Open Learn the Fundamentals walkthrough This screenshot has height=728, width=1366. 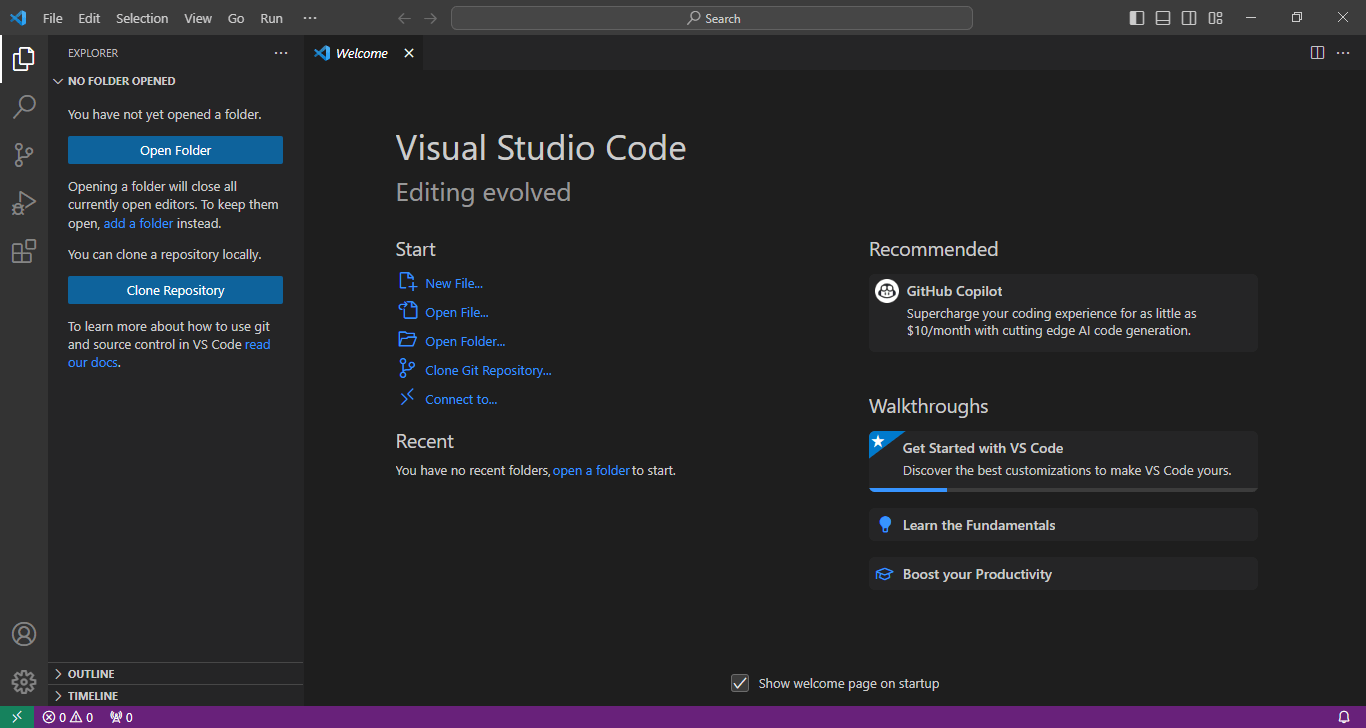1063,525
